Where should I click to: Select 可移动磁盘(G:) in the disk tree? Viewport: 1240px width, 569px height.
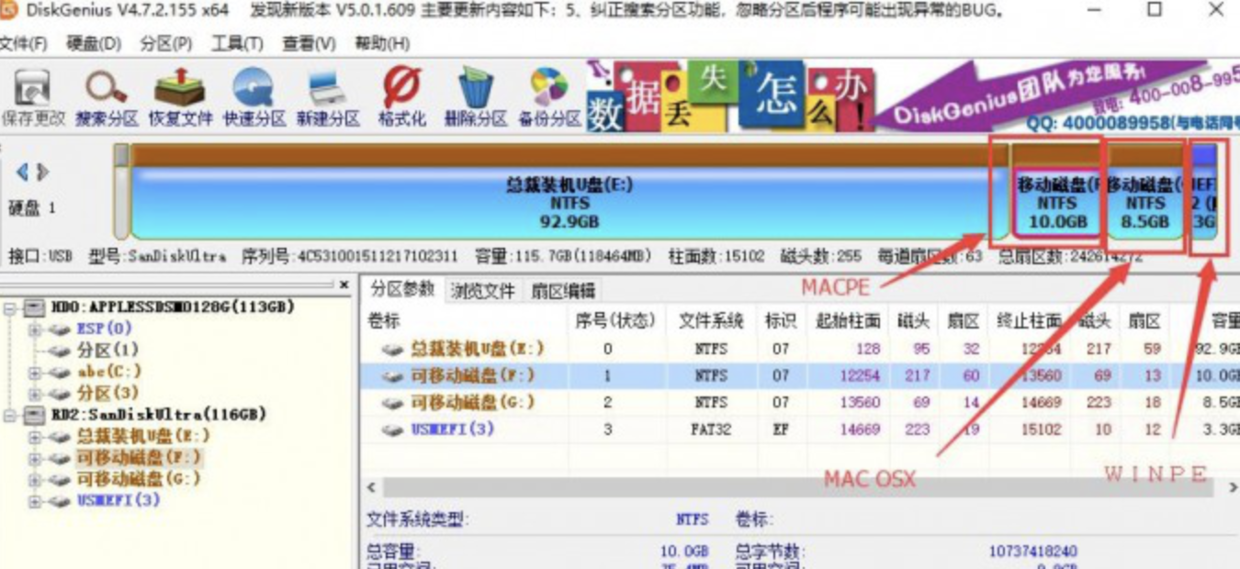click(138, 479)
